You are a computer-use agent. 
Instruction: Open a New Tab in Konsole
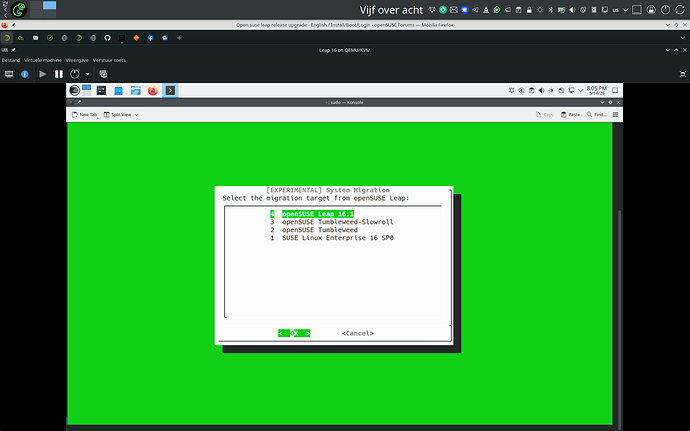(84, 114)
